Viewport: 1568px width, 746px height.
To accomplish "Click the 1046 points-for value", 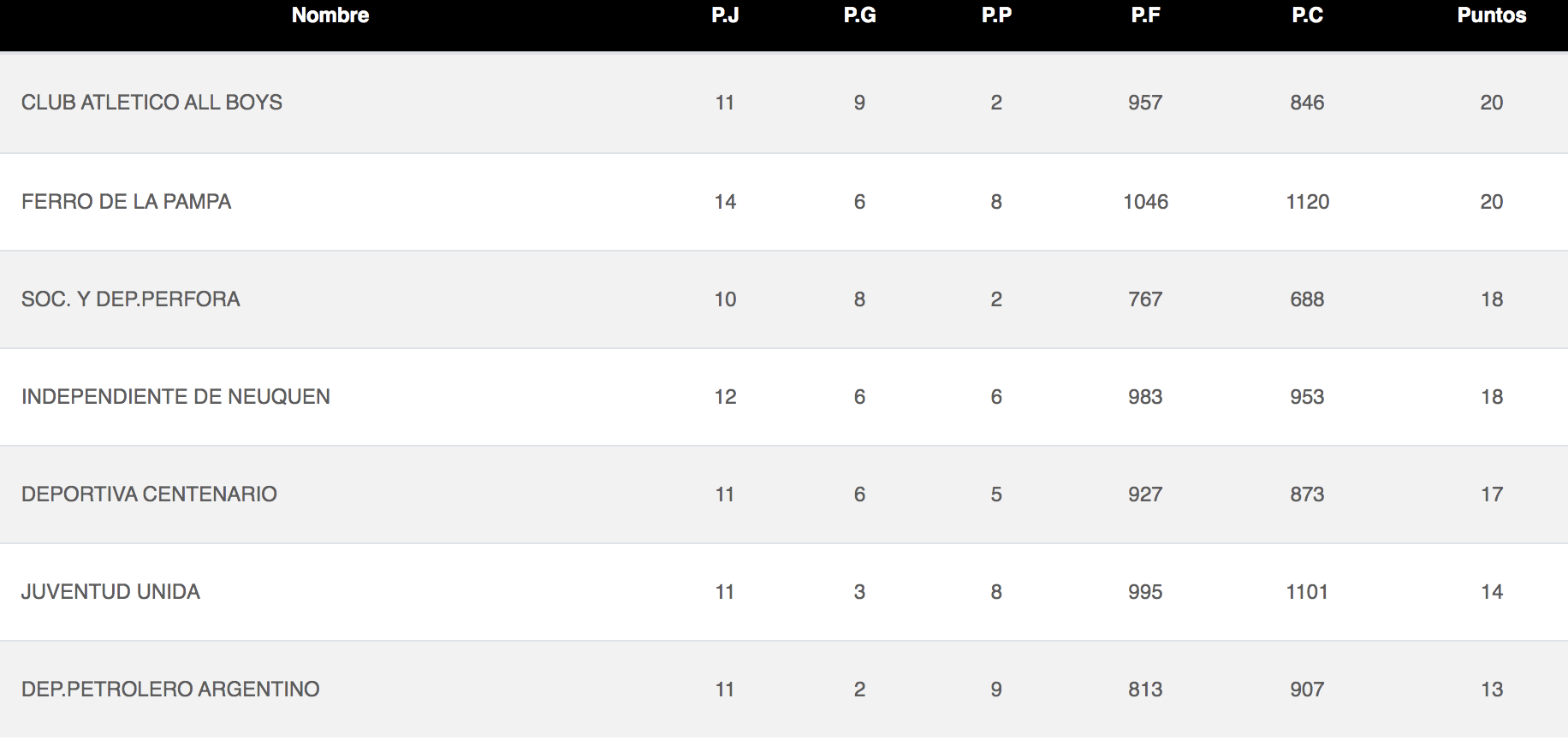I will tap(1145, 202).
